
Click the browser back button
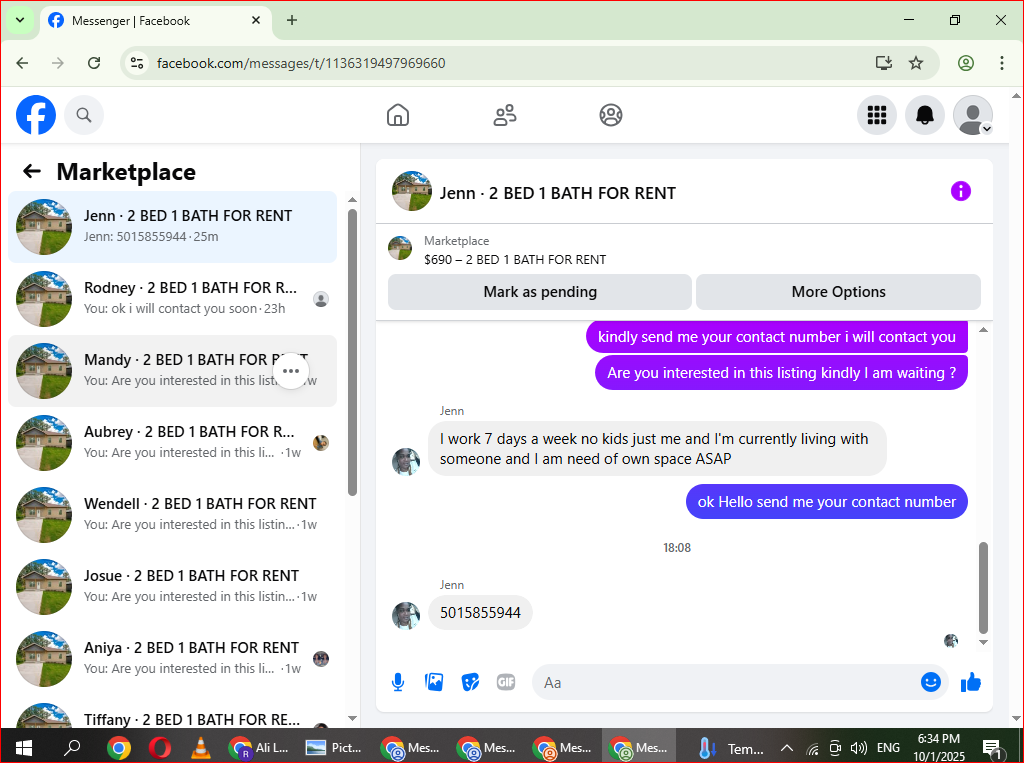[x=22, y=63]
